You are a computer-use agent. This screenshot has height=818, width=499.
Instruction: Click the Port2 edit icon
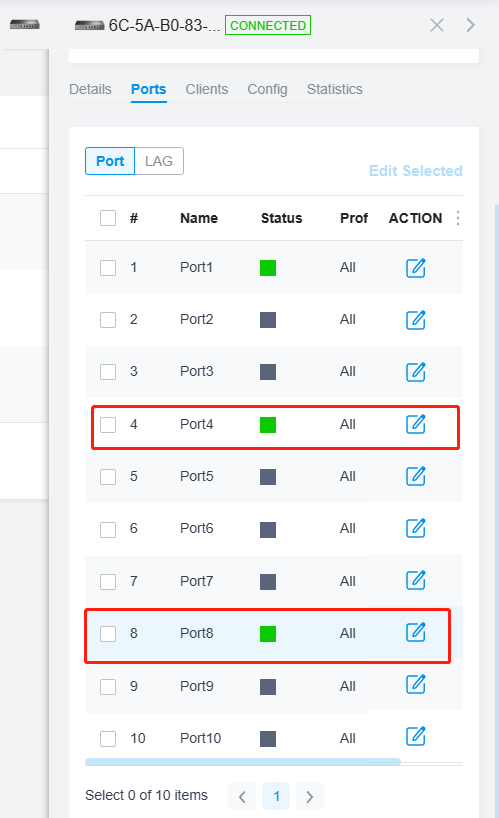tap(416, 320)
